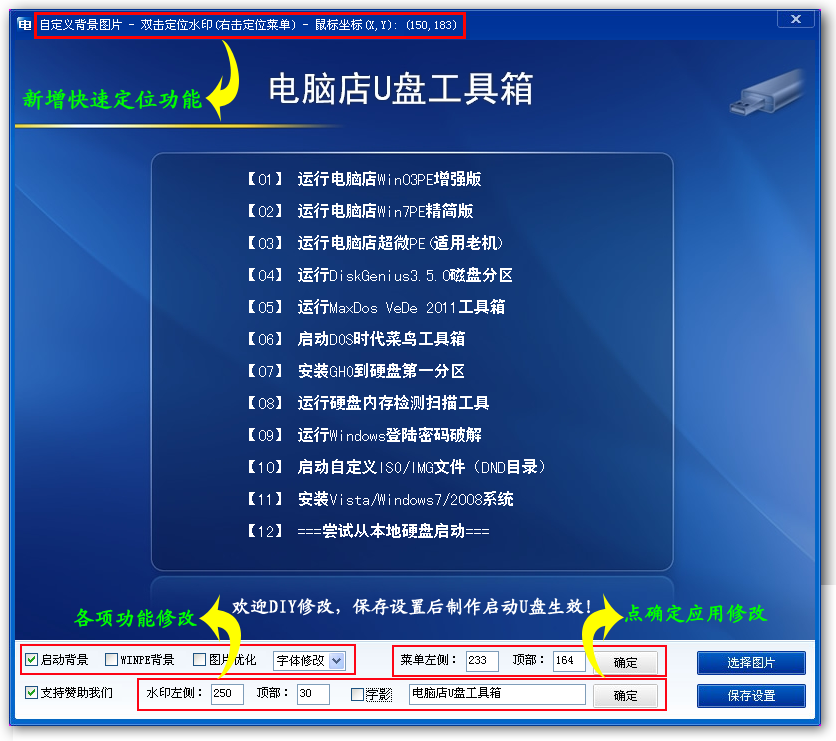
Task: Select menu item 10 启动自定义ISO/IMG文件
Action: pos(397,467)
